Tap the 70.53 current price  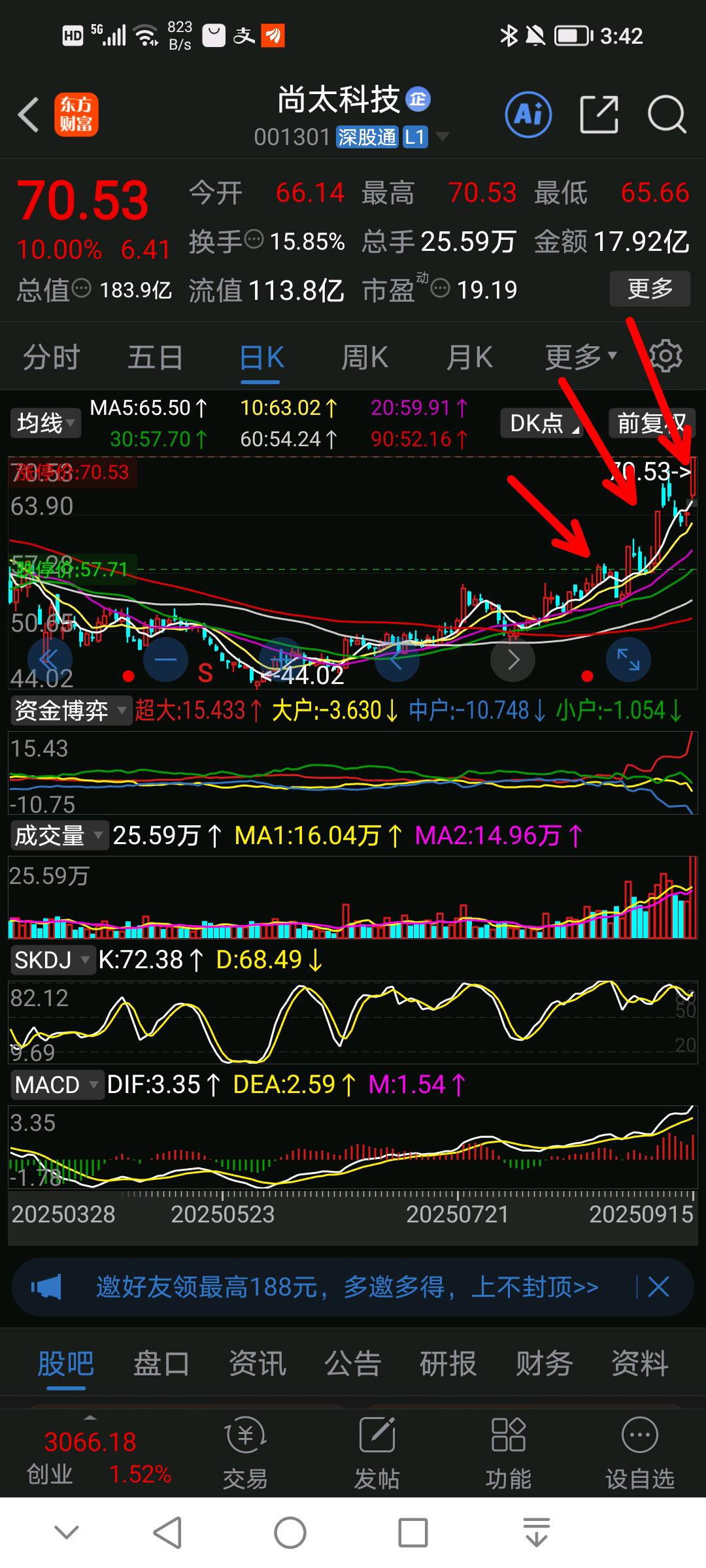coord(83,200)
